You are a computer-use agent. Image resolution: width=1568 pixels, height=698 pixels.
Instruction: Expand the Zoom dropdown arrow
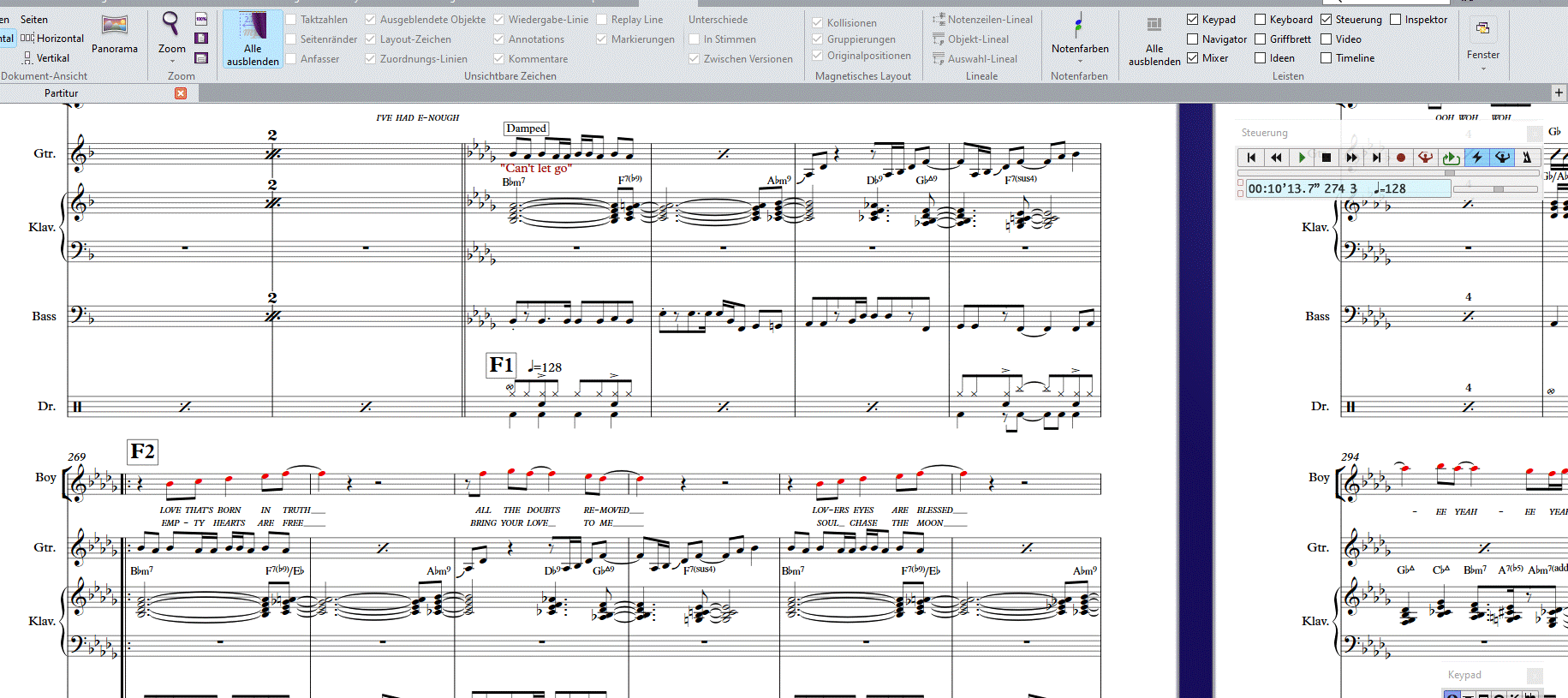click(x=171, y=62)
